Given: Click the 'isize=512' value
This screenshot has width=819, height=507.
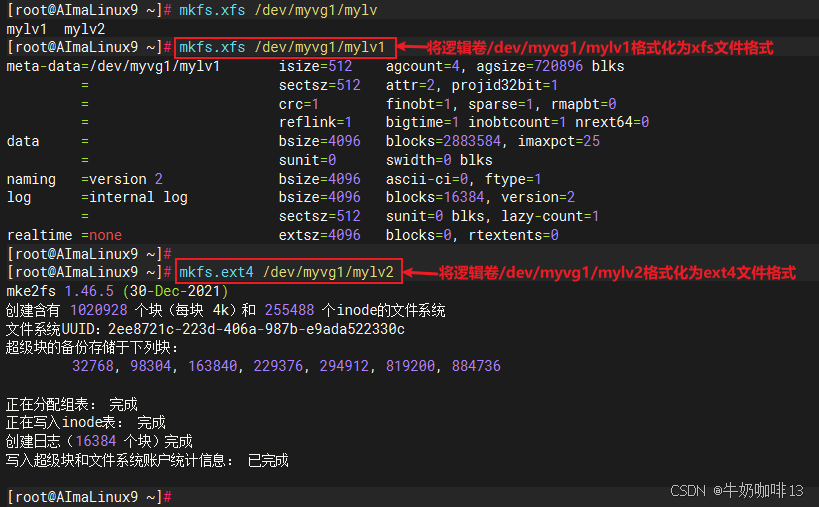Looking at the screenshot, I should pyautogui.click(x=315, y=66).
